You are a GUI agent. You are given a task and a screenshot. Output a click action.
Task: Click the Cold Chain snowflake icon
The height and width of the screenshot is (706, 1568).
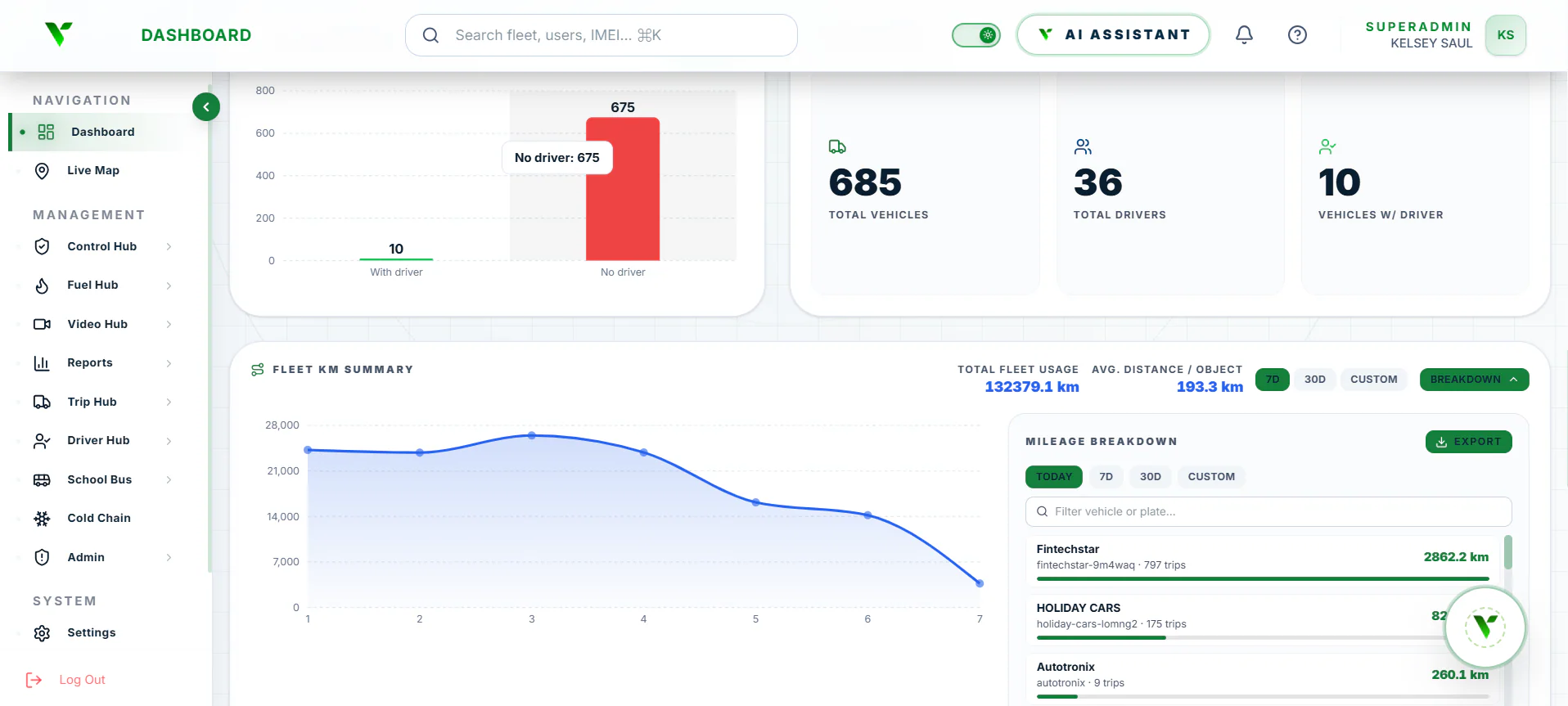tap(43, 518)
